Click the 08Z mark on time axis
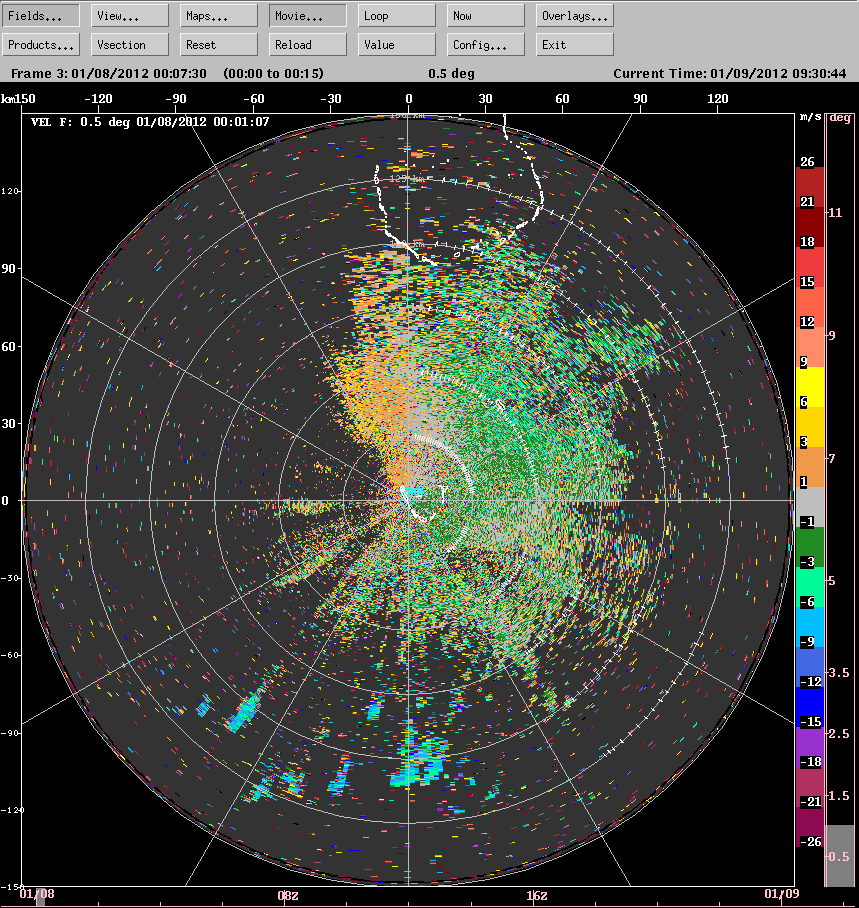Screen dimensions: 859x908 click(x=288, y=895)
